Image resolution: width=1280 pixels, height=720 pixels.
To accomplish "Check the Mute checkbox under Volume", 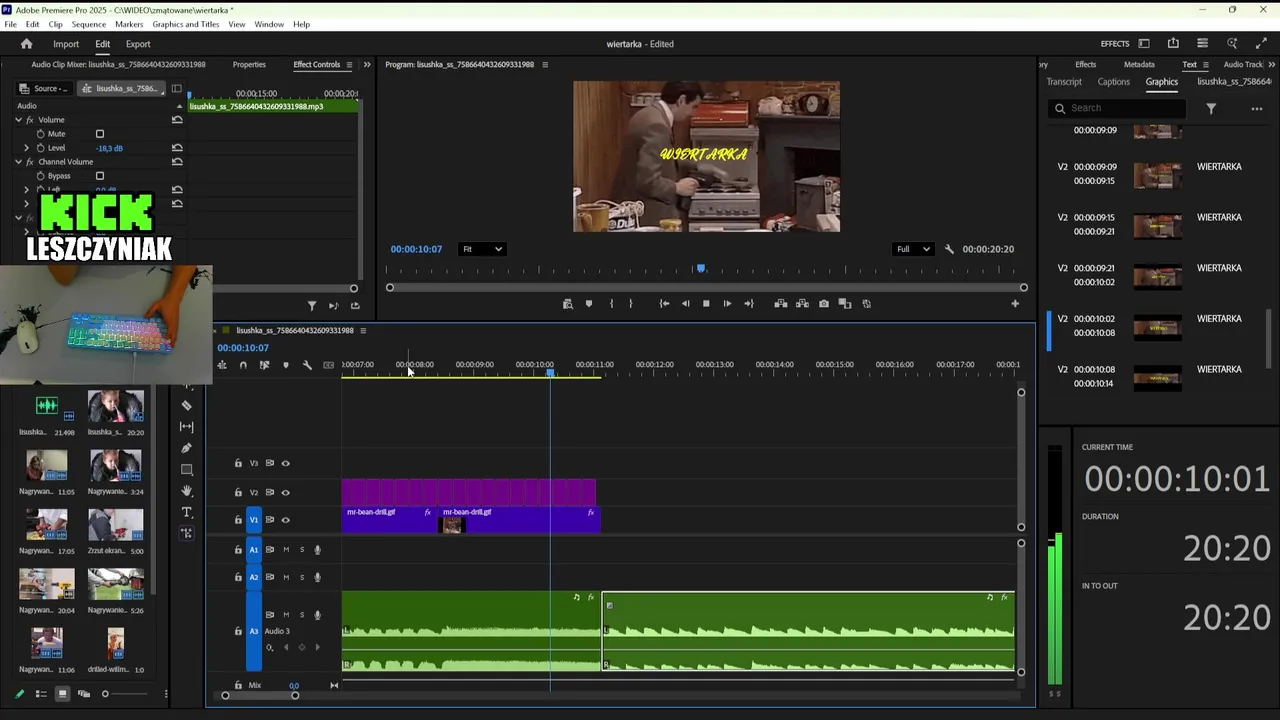I will (99, 134).
